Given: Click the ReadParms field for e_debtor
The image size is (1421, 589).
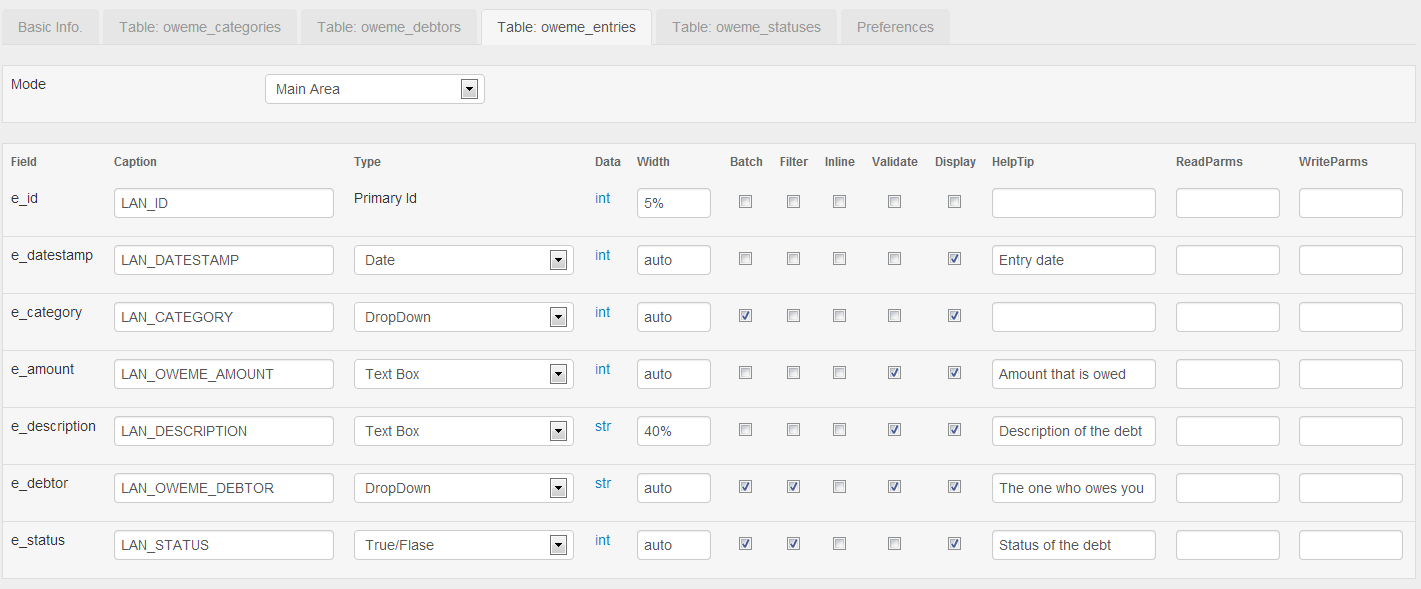Looking at the screenshot, I should click(1227, 488).
